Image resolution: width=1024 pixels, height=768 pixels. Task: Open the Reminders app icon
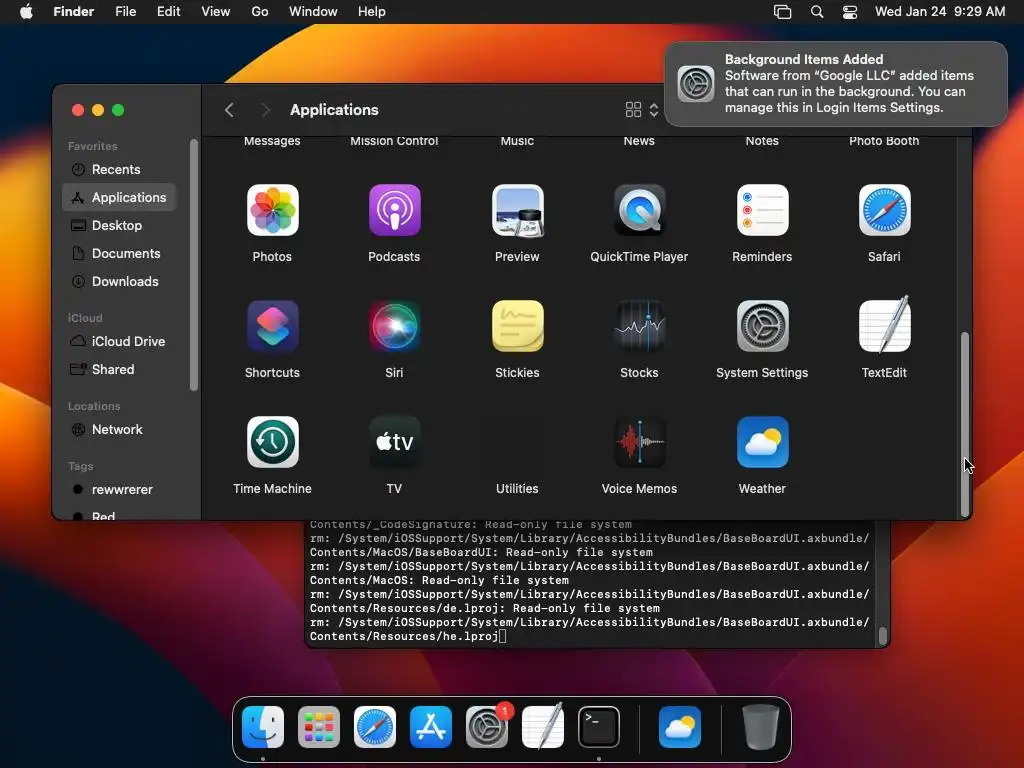pyautogui.click(x=762, y=210)
